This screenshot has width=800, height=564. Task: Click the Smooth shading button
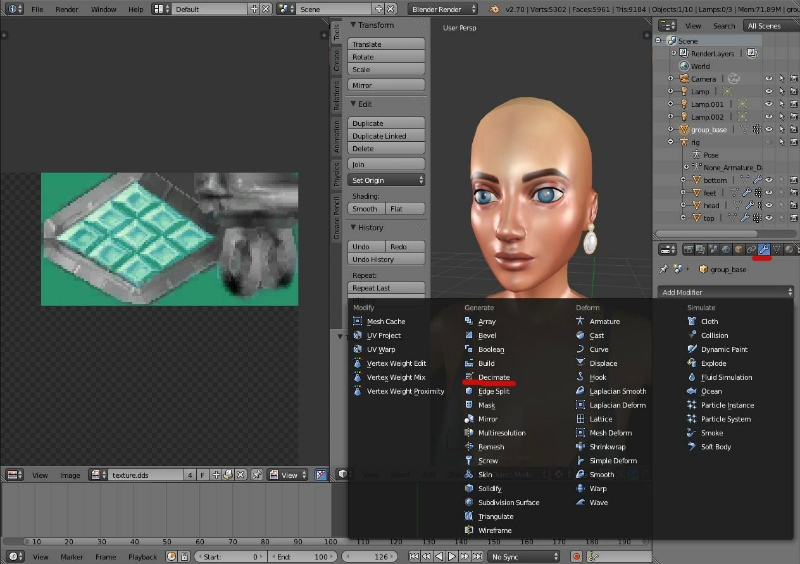click(x=365, y=209)
